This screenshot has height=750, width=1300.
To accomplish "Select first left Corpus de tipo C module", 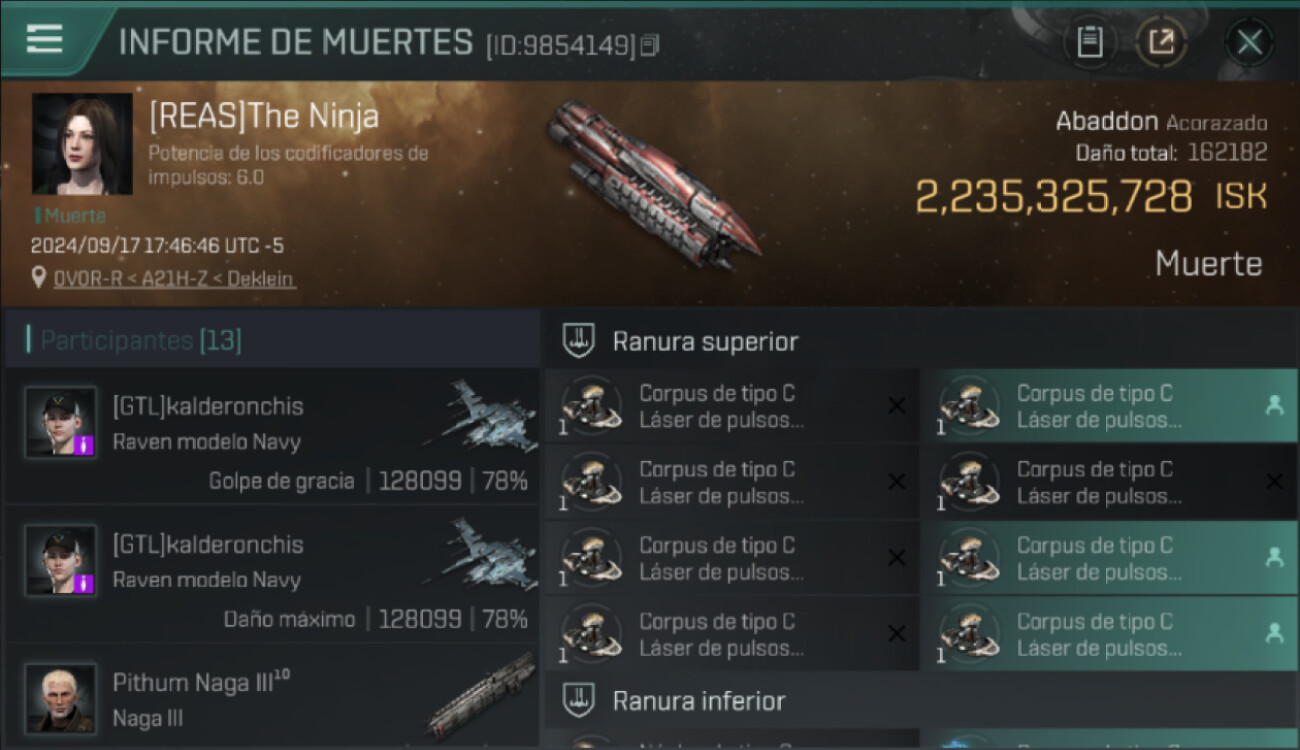I will pyautogui.click(x=730, y=406).
